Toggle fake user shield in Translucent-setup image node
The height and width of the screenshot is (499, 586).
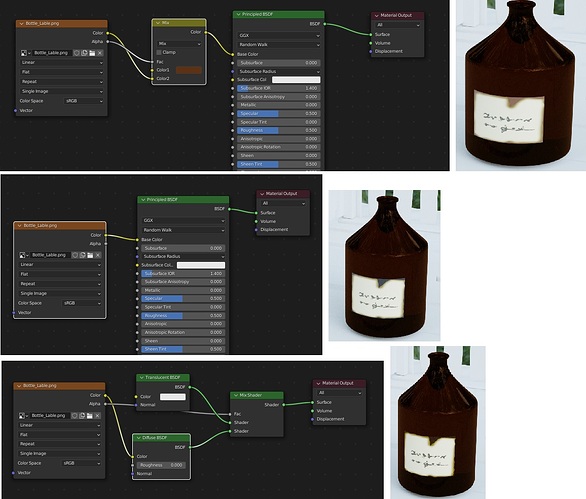74,416
